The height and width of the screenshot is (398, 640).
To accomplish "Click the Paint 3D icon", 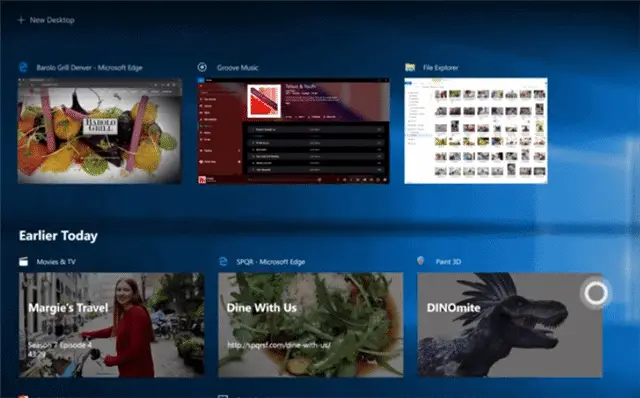I will pos(421,261).
